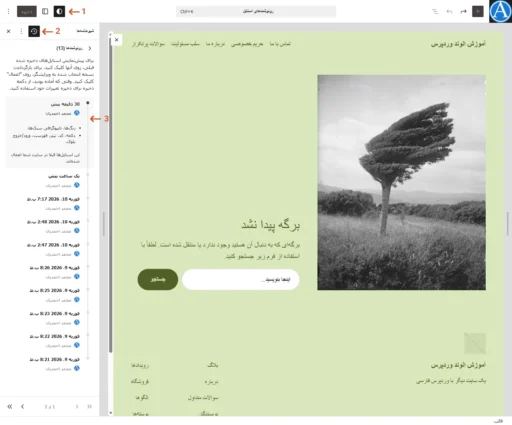
Task: Close the Styles side panel
Action: 9,31
